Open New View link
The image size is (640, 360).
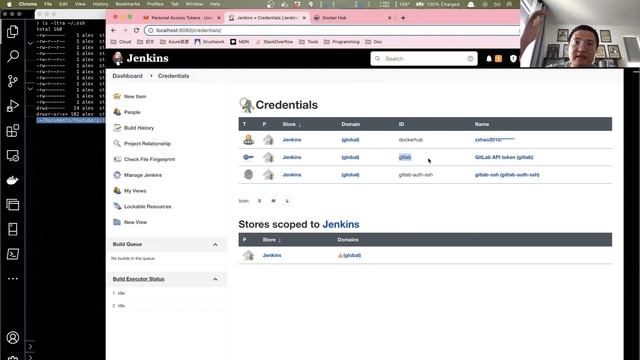coord(135,222)
